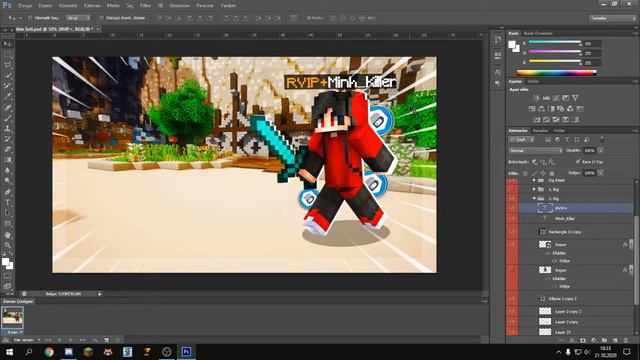The width and height of the screenshot is (640, 360).
Task: Add a Curves adjustment layer
Action: click(x=556, y=98)
